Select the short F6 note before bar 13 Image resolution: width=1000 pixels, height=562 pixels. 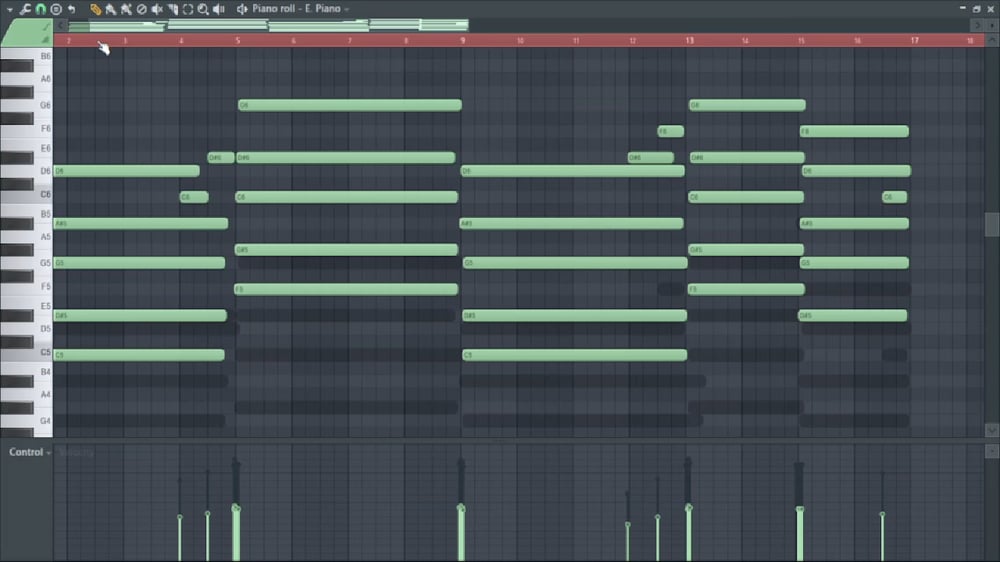click(670, 131)
